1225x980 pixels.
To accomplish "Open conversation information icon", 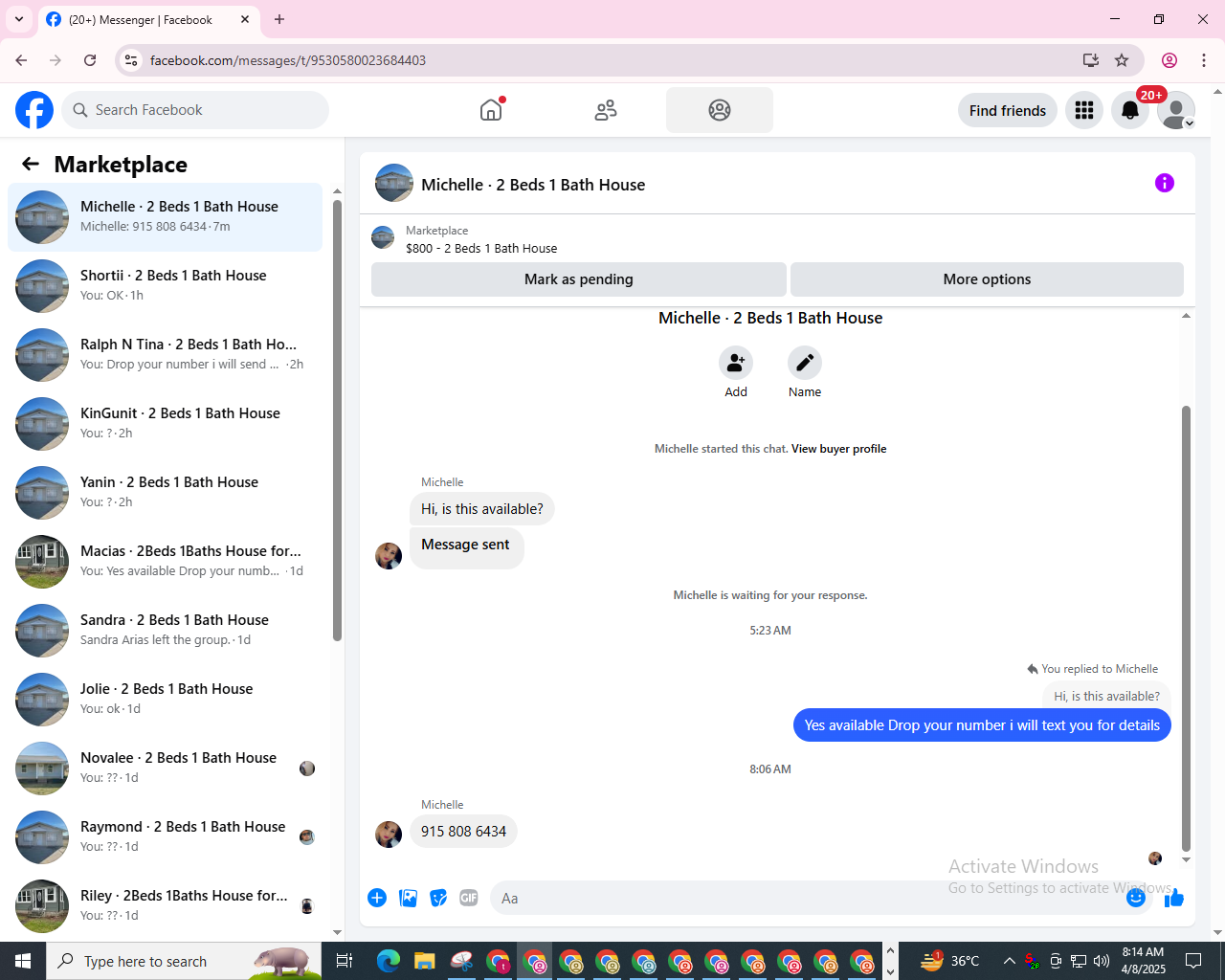I will click(1165, 183).
